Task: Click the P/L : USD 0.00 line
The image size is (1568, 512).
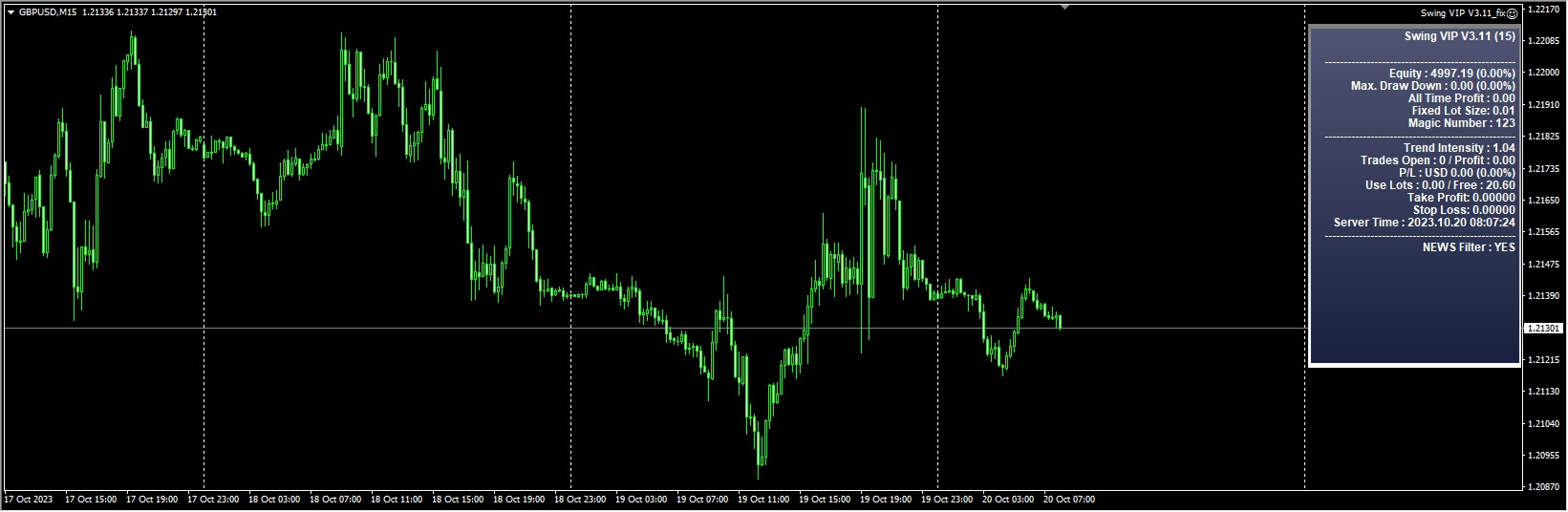Action: [1456, 173]
